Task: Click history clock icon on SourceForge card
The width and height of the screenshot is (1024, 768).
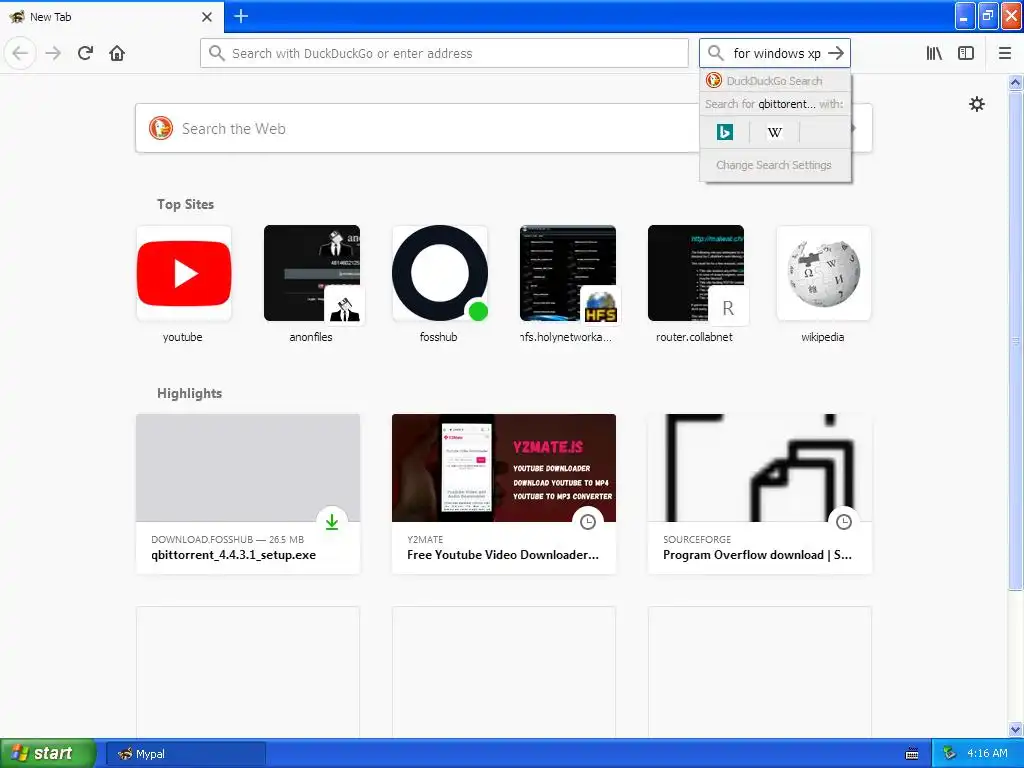Action: [844, 521]
